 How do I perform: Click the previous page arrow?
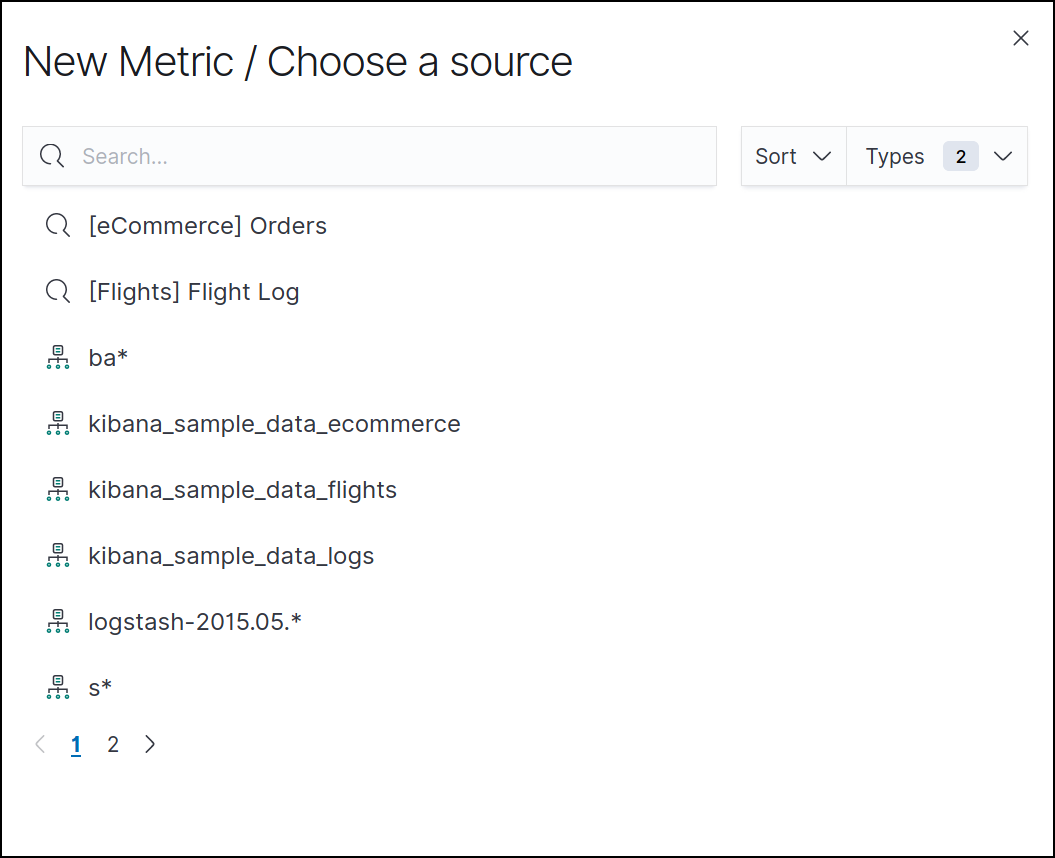coord(40,744)
